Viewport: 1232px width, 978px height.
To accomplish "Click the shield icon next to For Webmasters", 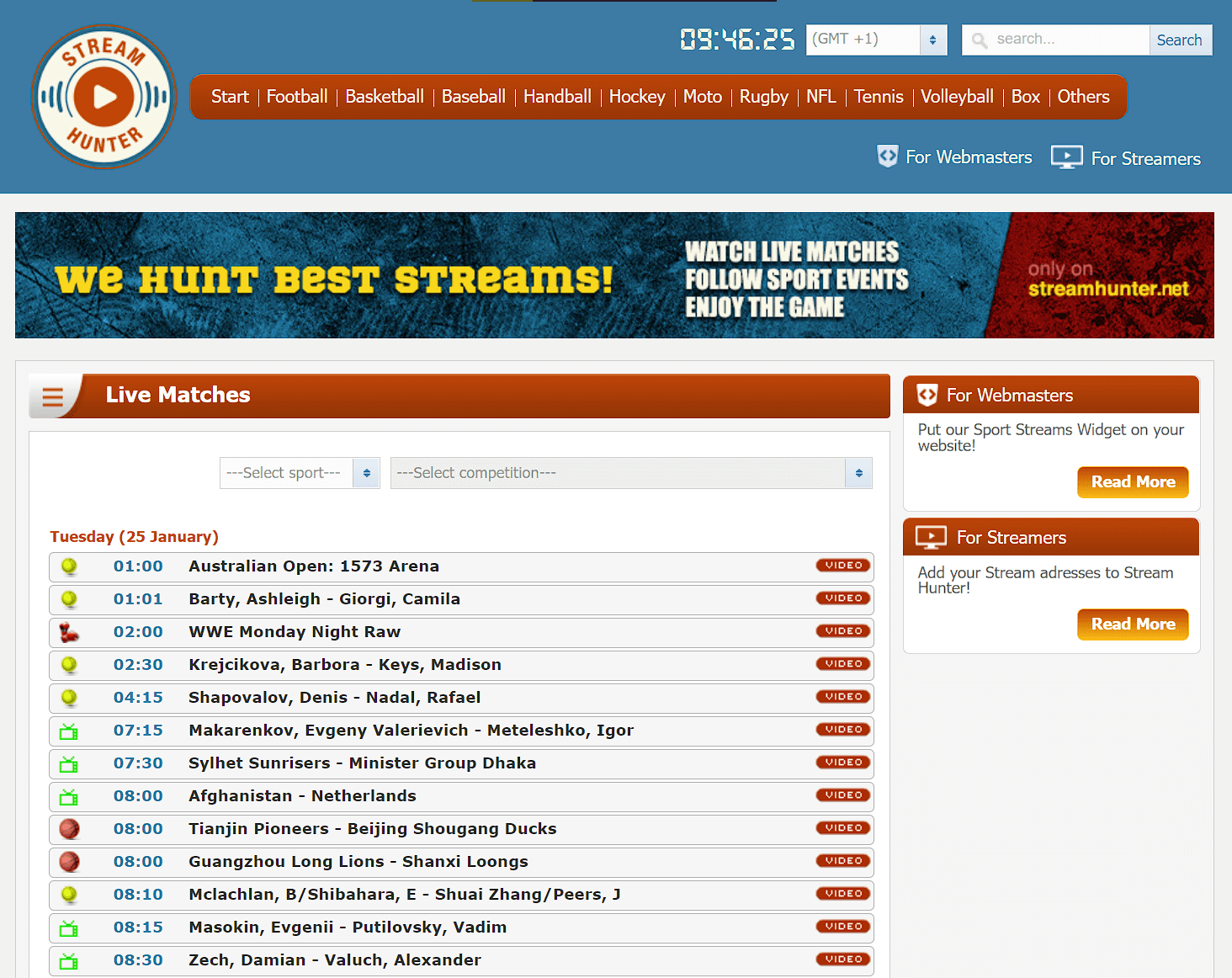I will coord(888,157).
